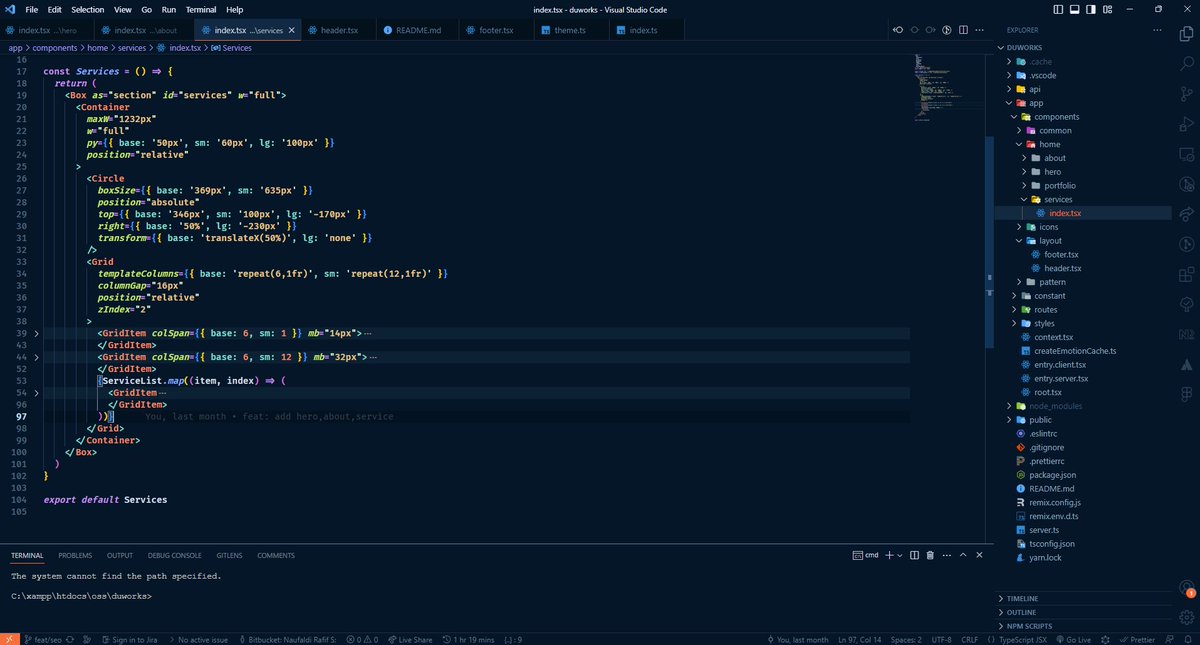Open the launch profile dropdown beside plus
Image resolution: width=1200 pixels, height=645 pixels.
[900, 555]
